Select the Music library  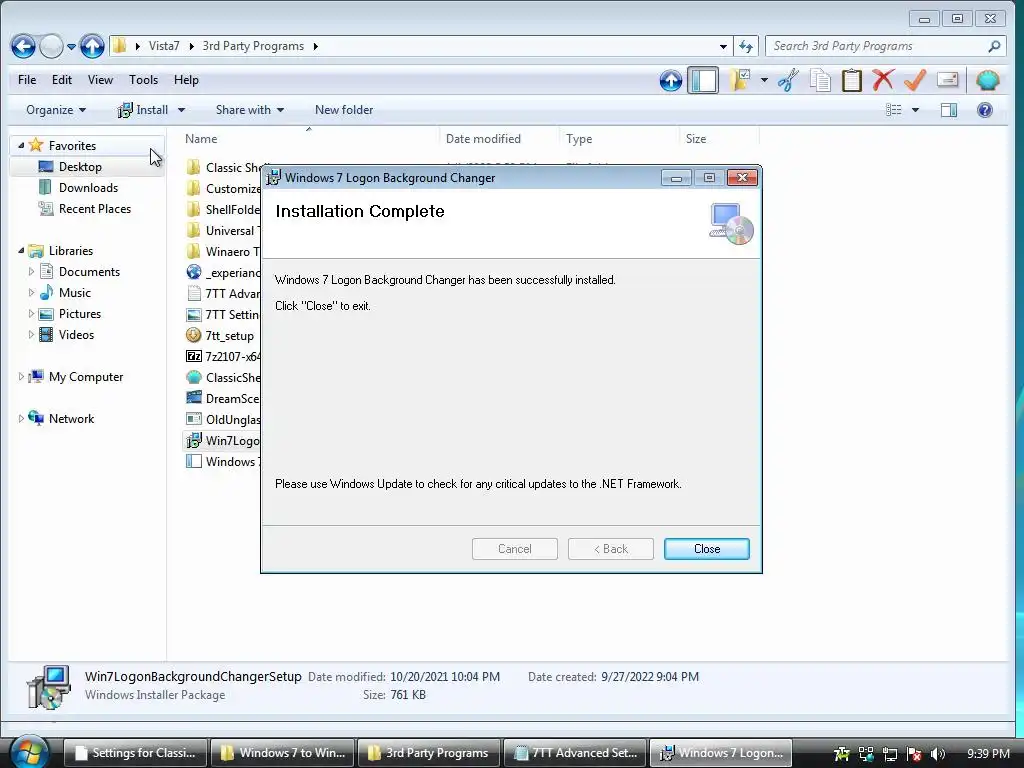point(74,293)
